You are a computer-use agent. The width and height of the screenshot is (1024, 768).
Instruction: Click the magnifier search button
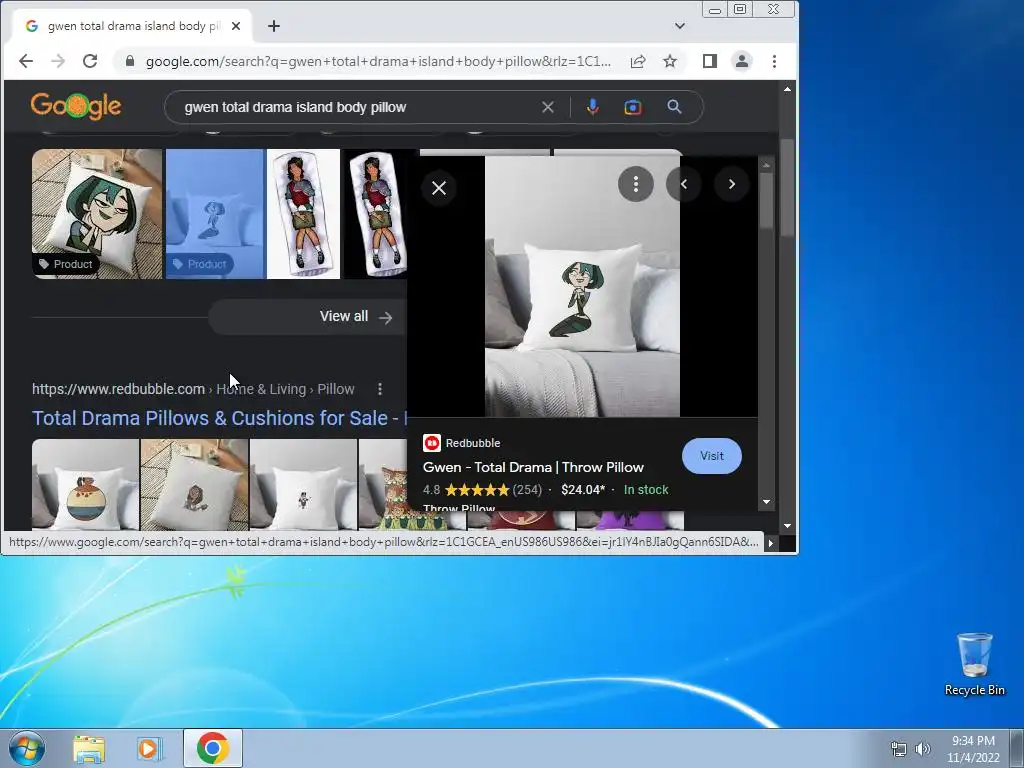tap(675, 107)
